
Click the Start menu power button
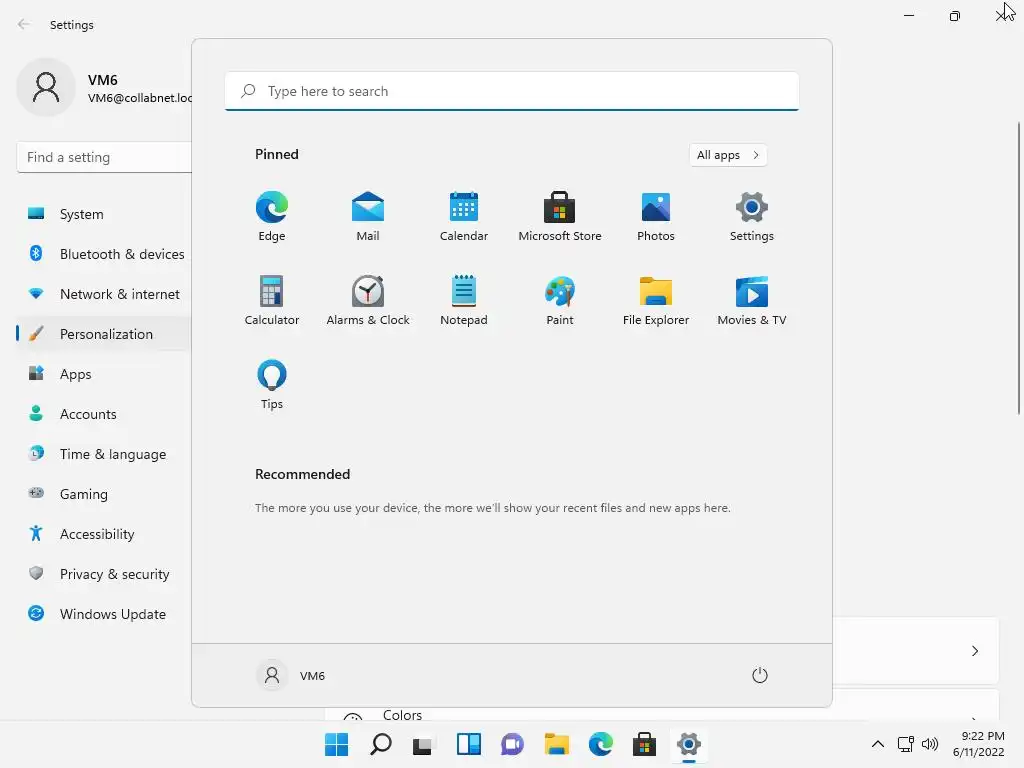pos(760,675)
